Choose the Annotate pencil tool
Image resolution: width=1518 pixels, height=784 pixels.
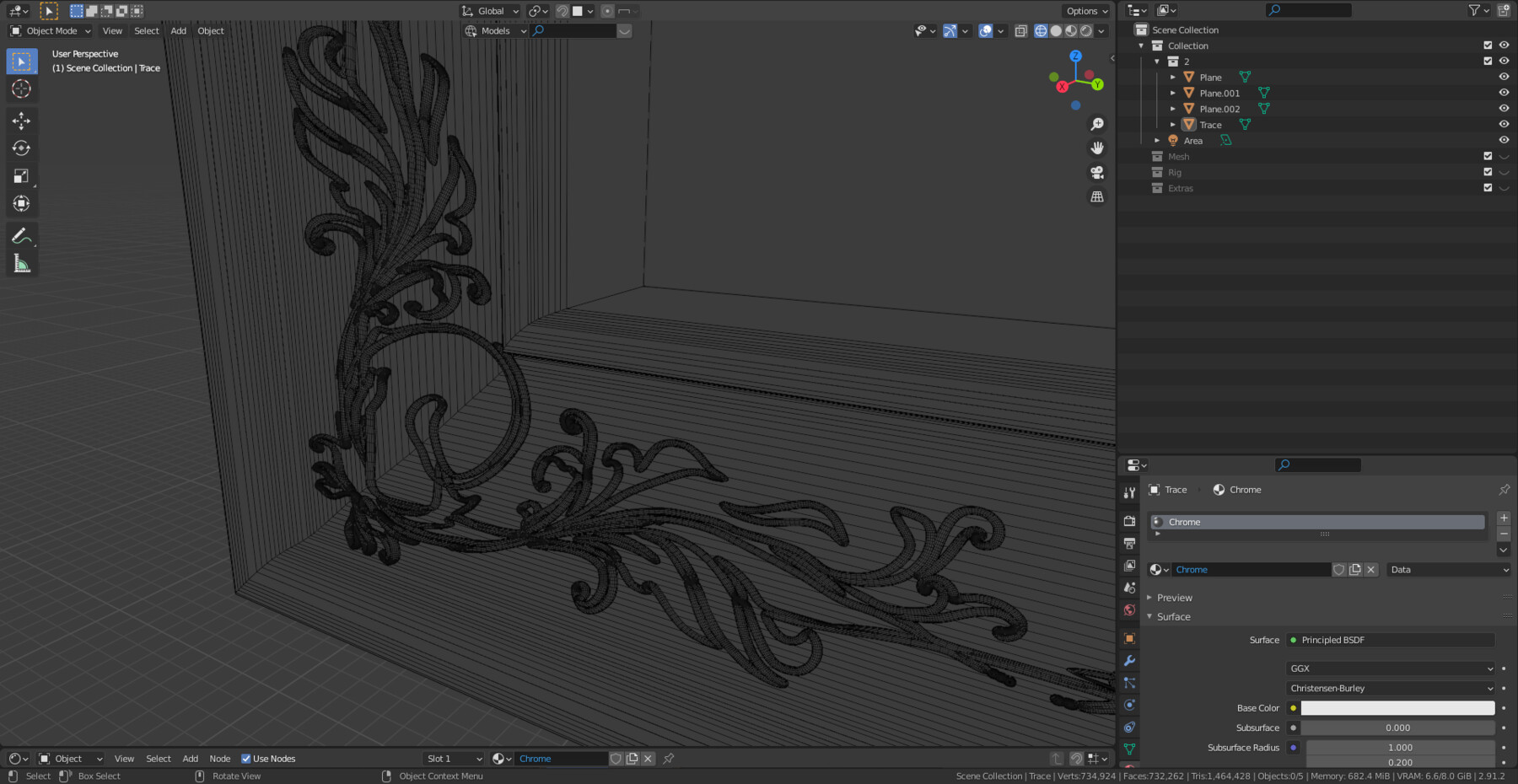pos(21,236)
